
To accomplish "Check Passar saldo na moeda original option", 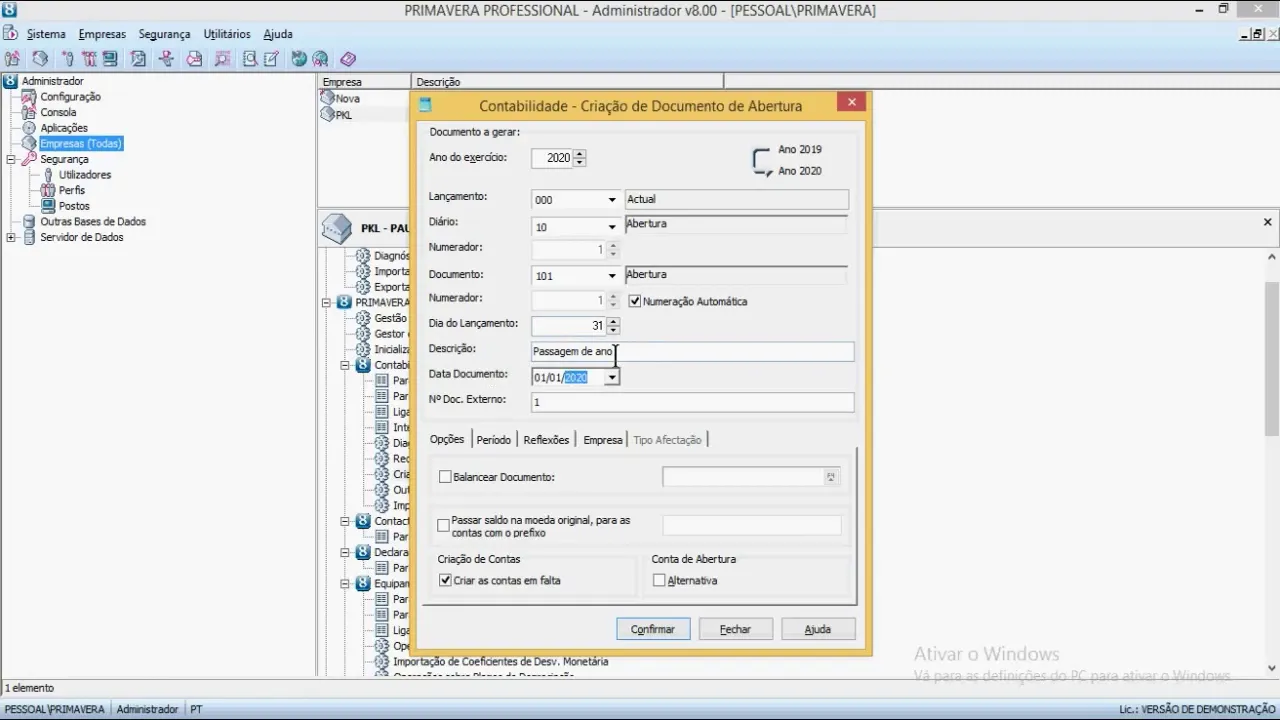I will tap(444, 526).
